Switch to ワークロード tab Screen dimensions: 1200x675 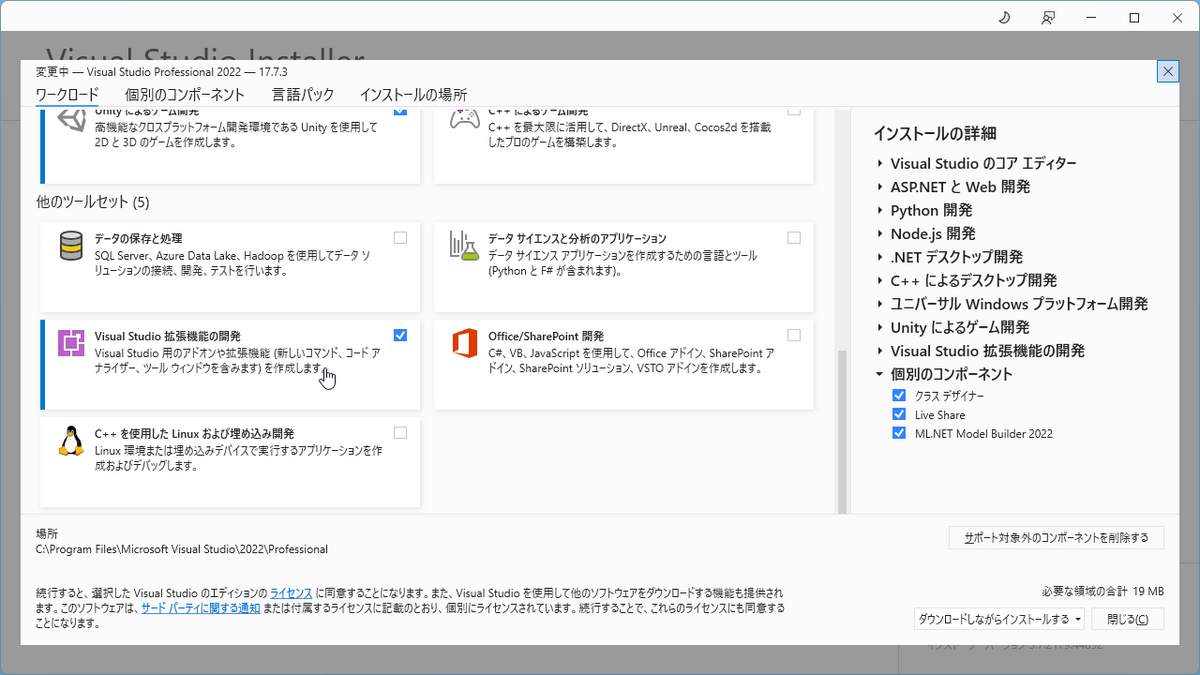(67, 95)
